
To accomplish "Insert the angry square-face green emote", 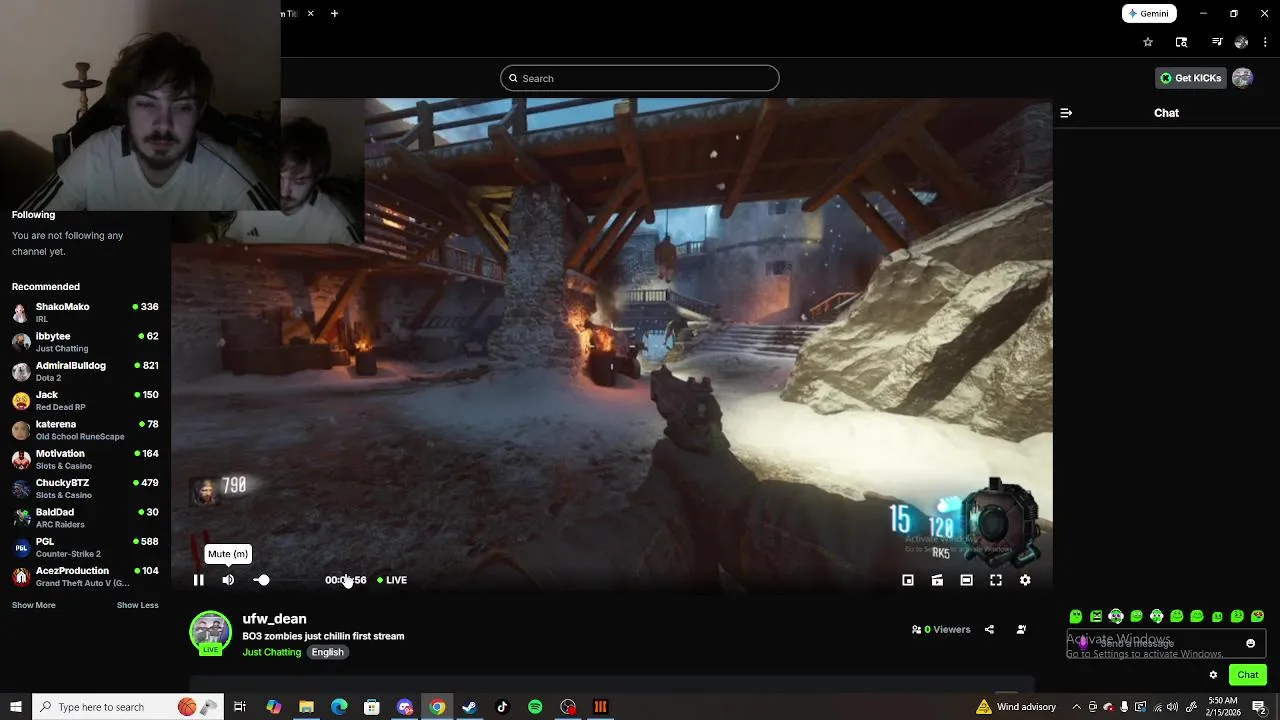I will 1096,616.
